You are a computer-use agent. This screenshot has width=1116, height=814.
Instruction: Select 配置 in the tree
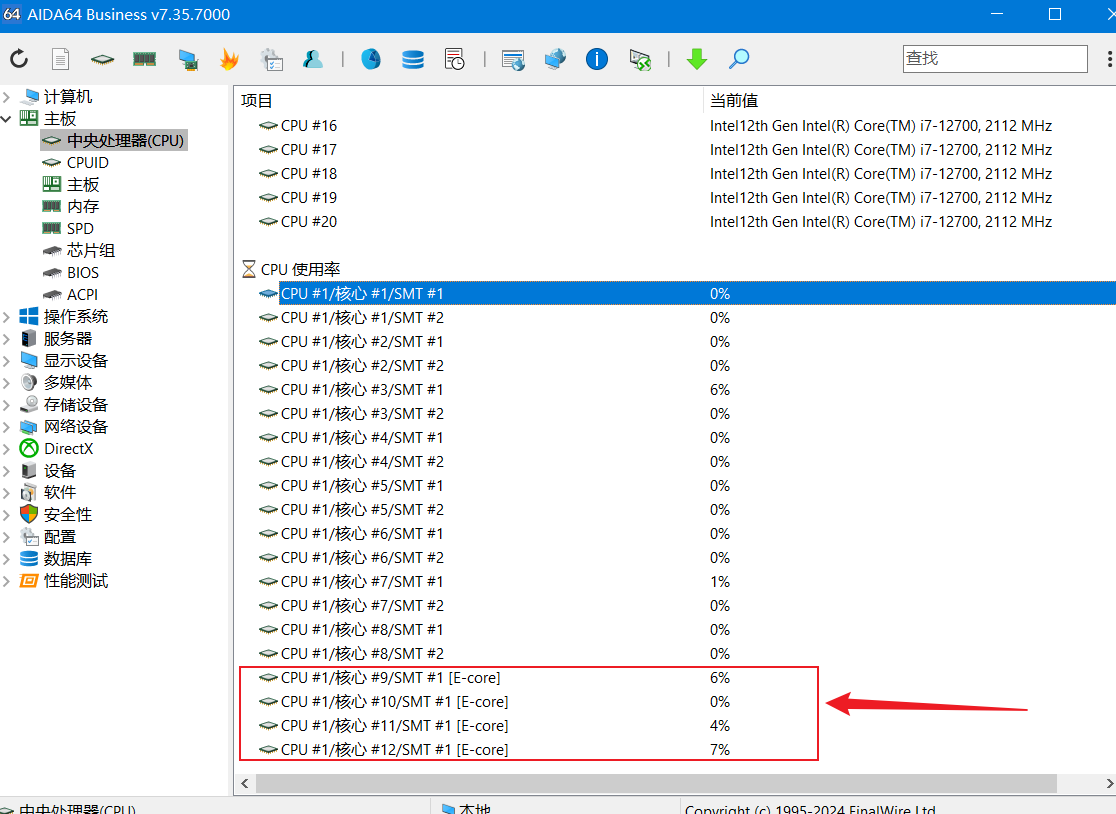(60, 537)
